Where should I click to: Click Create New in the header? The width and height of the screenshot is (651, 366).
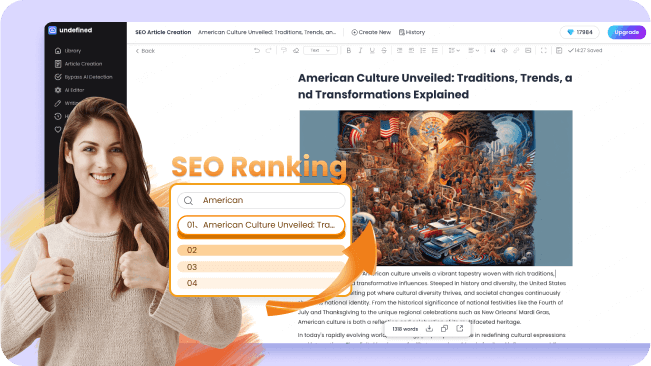pyautogui.click(x=371, y=32)
